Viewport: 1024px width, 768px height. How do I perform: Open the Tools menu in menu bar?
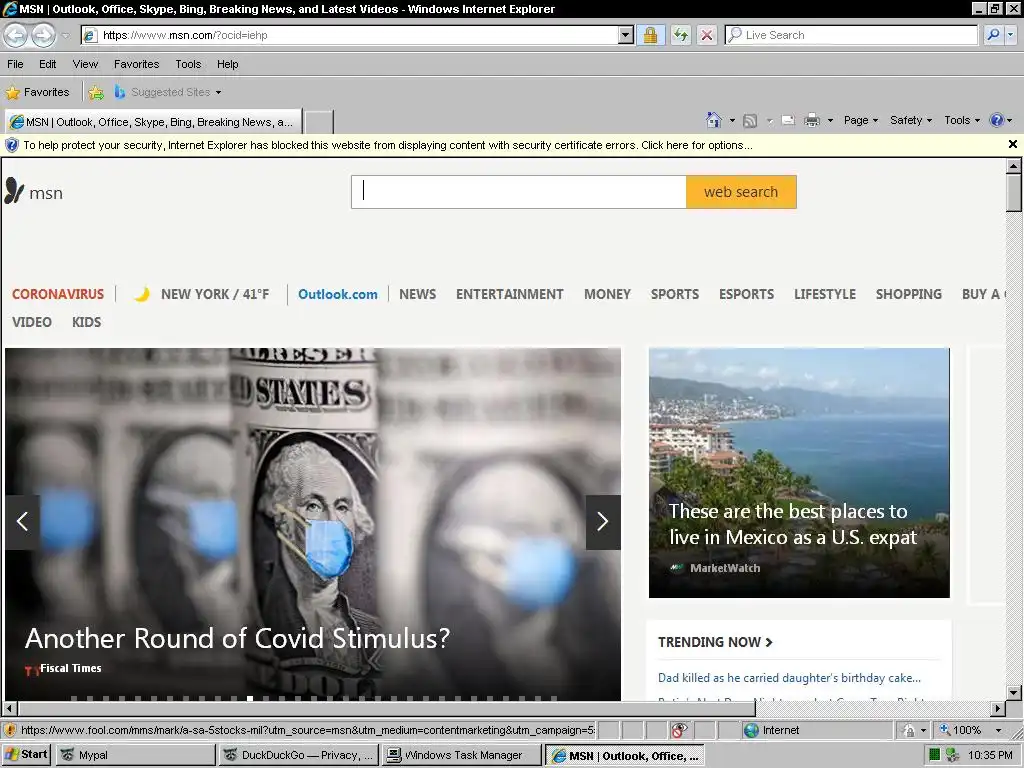(188, 64)
